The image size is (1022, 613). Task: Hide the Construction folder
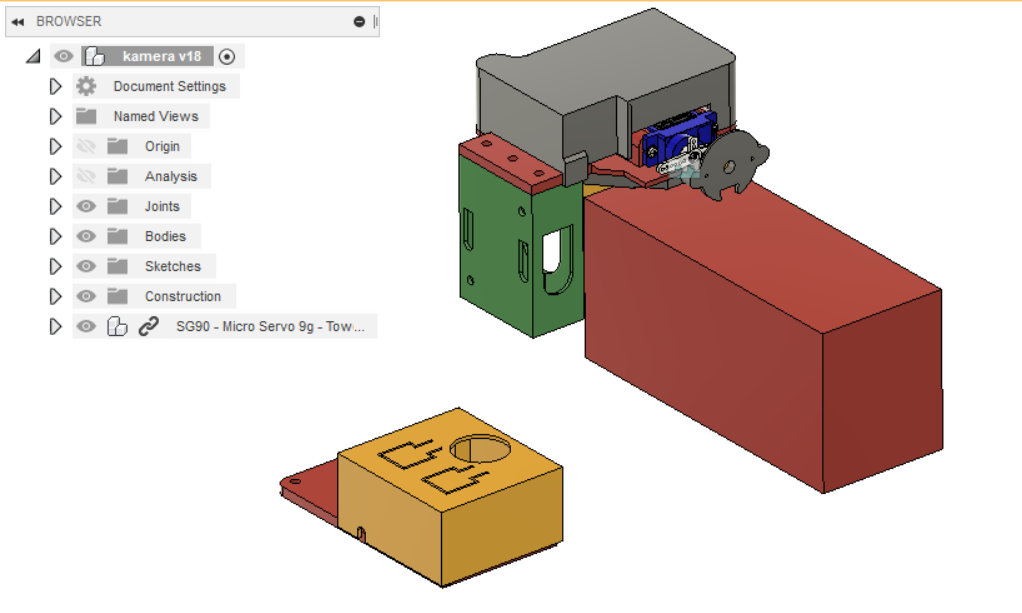(x=86, y=296)
